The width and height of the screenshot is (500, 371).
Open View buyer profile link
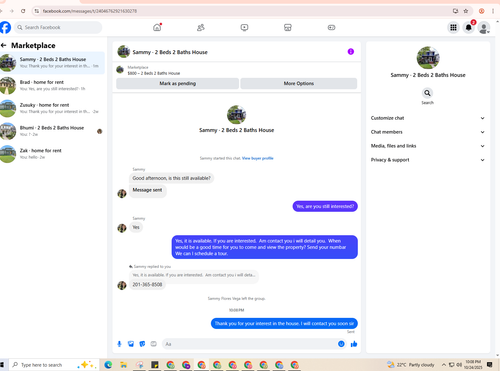click(x=258, y=158)
